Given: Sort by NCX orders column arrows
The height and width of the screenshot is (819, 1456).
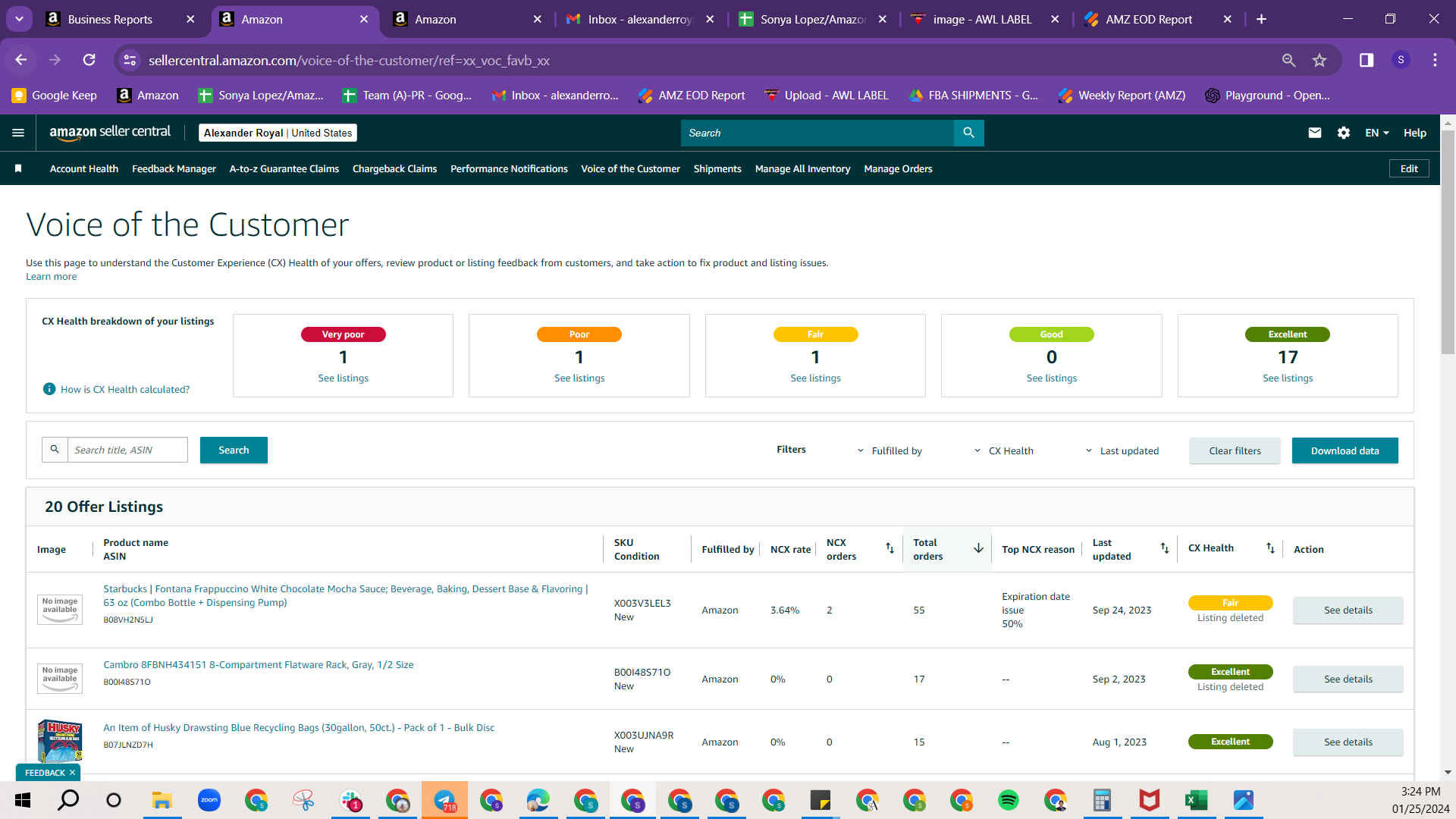Looking at the screenshot, I should [x=890, y=548].
